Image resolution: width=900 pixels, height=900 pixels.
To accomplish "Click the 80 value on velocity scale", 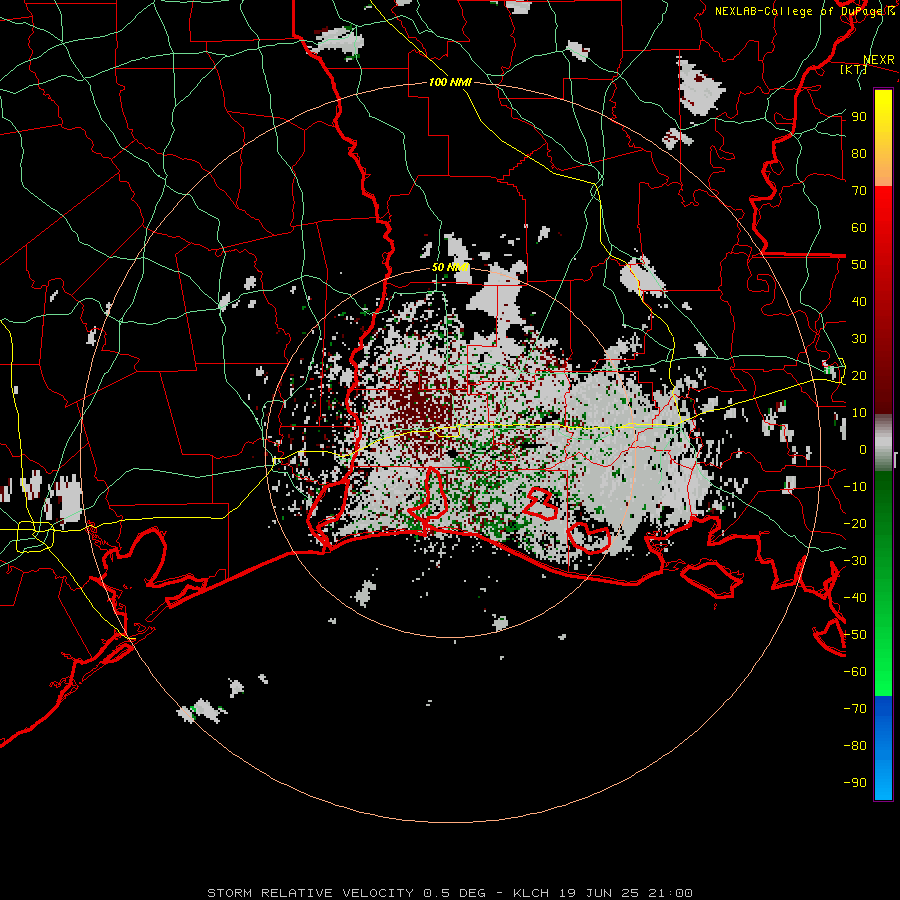I will [859, 153].
